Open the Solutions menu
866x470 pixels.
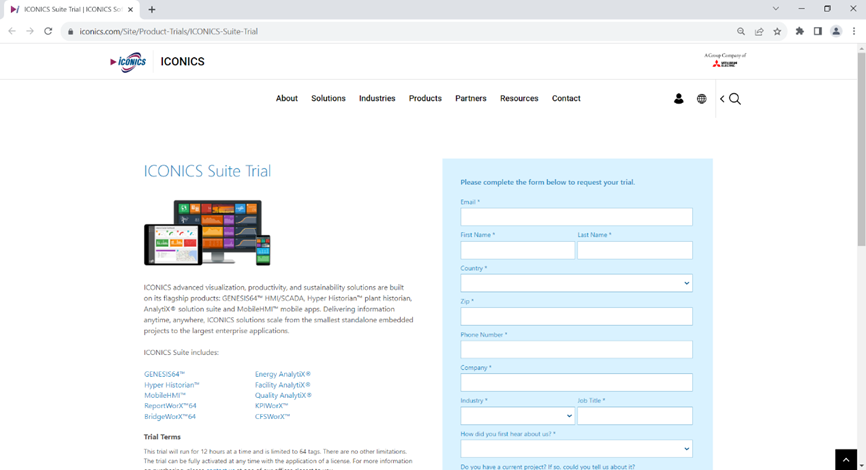tap(328, 99)
